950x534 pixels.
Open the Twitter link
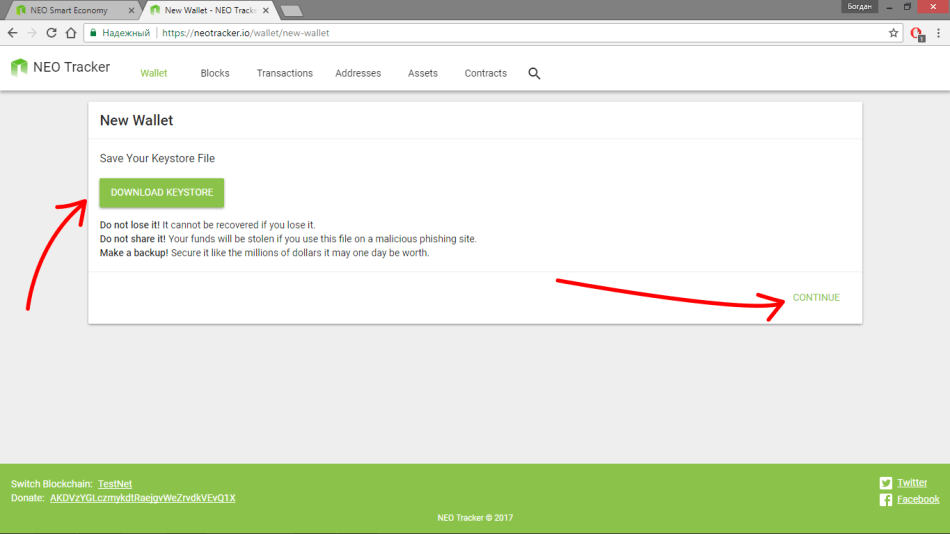pyautogui.click(x=912, y=482)
